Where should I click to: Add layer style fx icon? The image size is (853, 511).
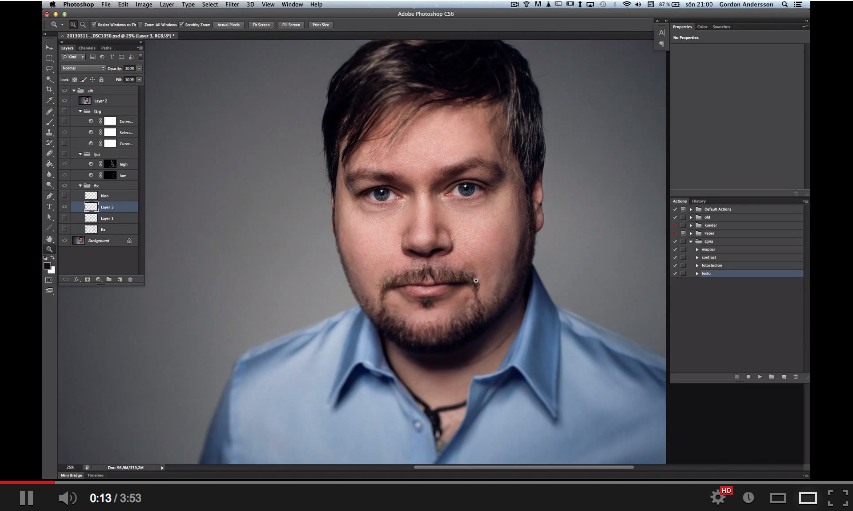coord(77,279)
